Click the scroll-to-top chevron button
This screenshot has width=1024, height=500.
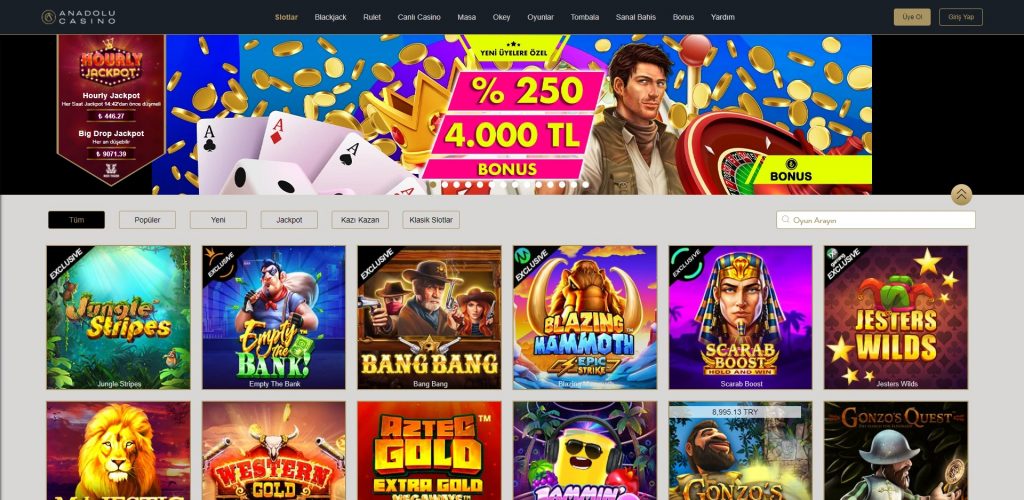click(x=961, y=195)
